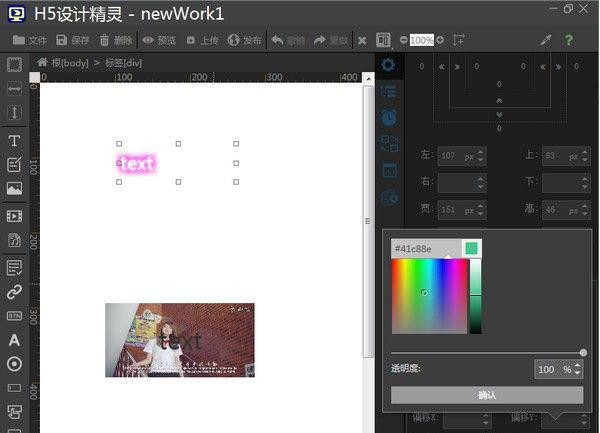Click the zoom out minus icon
This screenshot has width=600, height=433.
403,40
